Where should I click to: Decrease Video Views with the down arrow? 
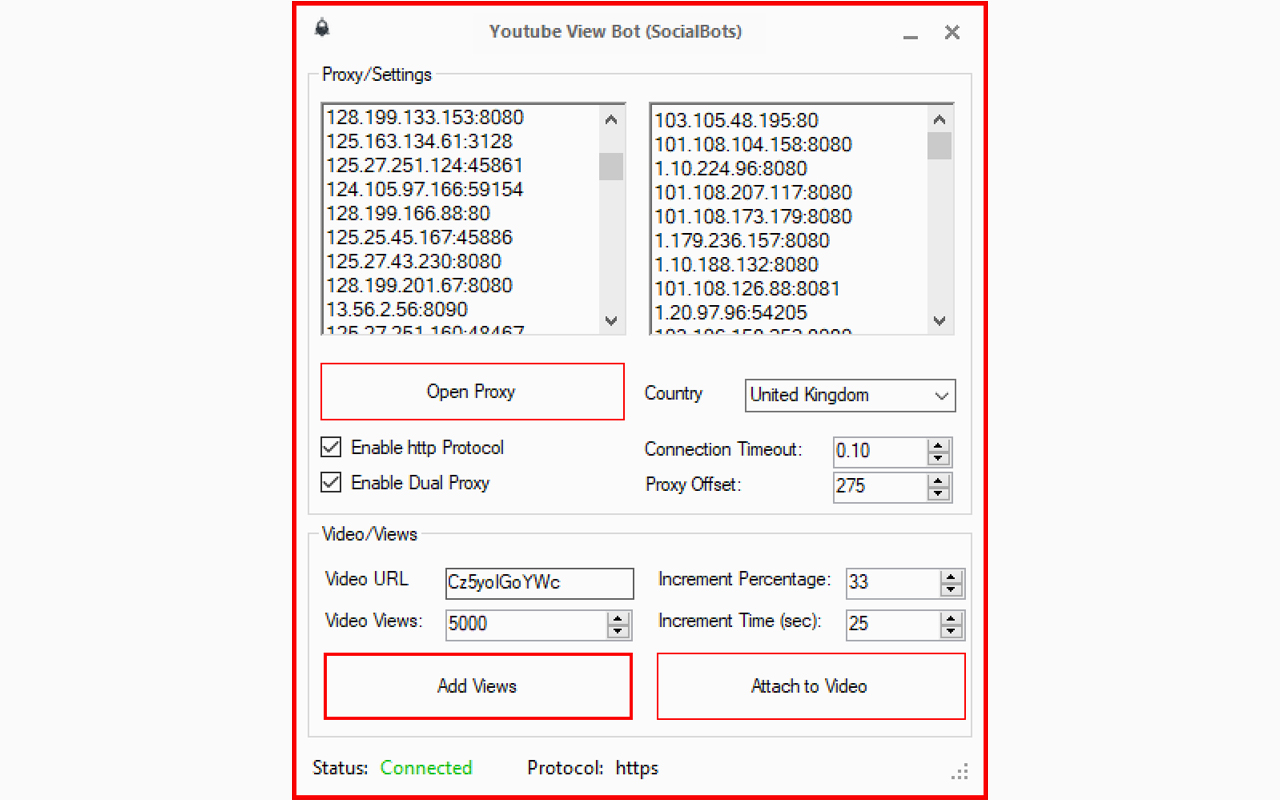(x=619, y=632)
